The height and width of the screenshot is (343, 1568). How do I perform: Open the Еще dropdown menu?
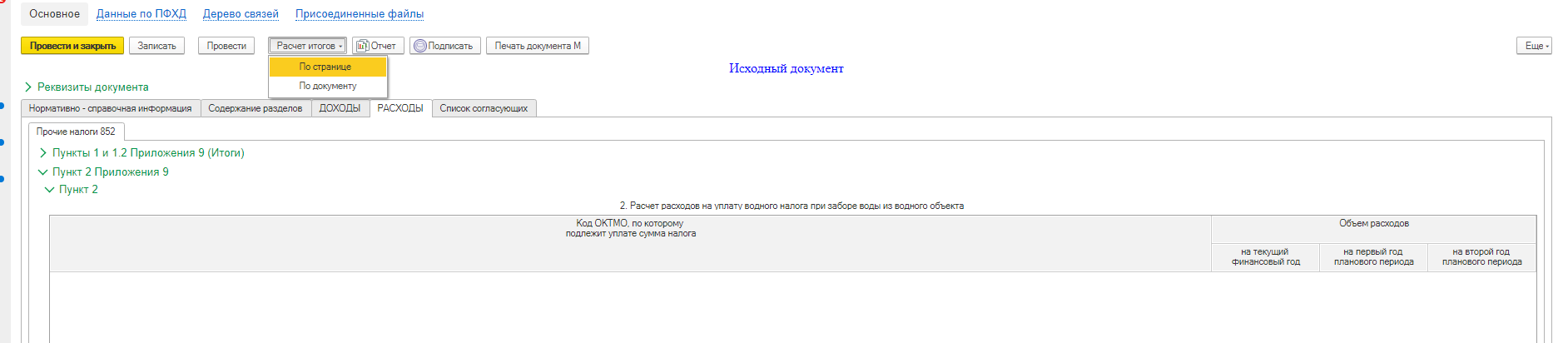pyautogui.click(x=1533, y=46)
